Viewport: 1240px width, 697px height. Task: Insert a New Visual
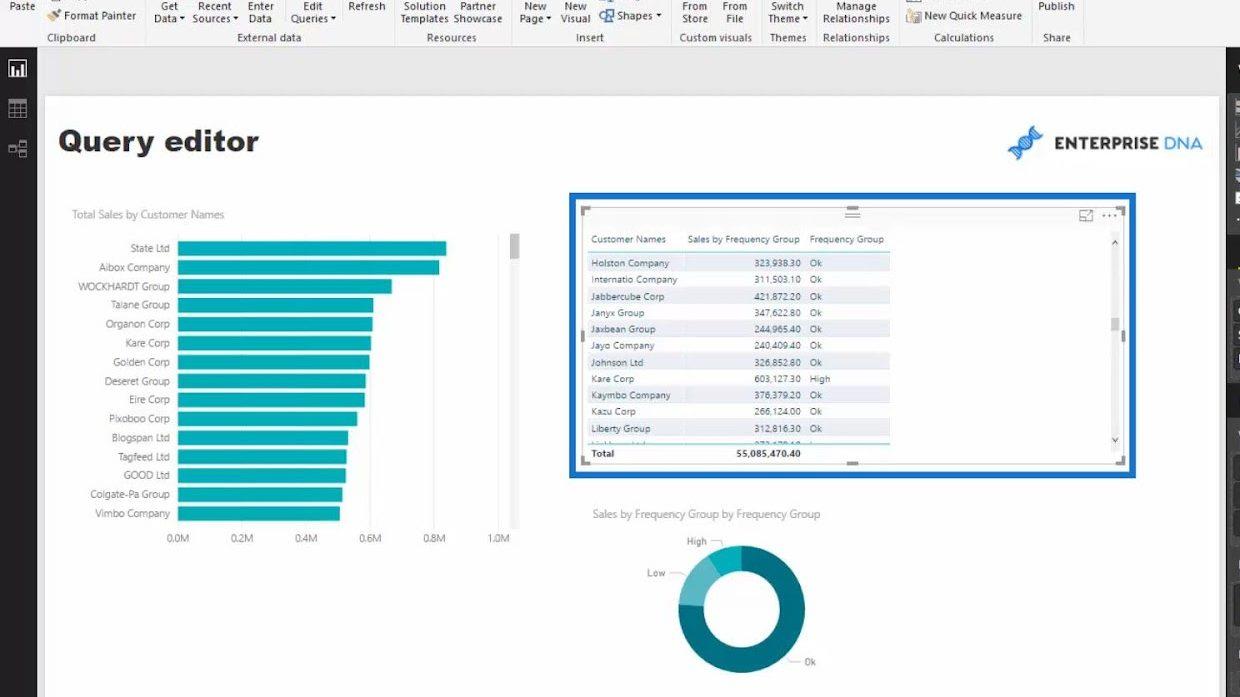pyautogui.click(x=576, y=12)
